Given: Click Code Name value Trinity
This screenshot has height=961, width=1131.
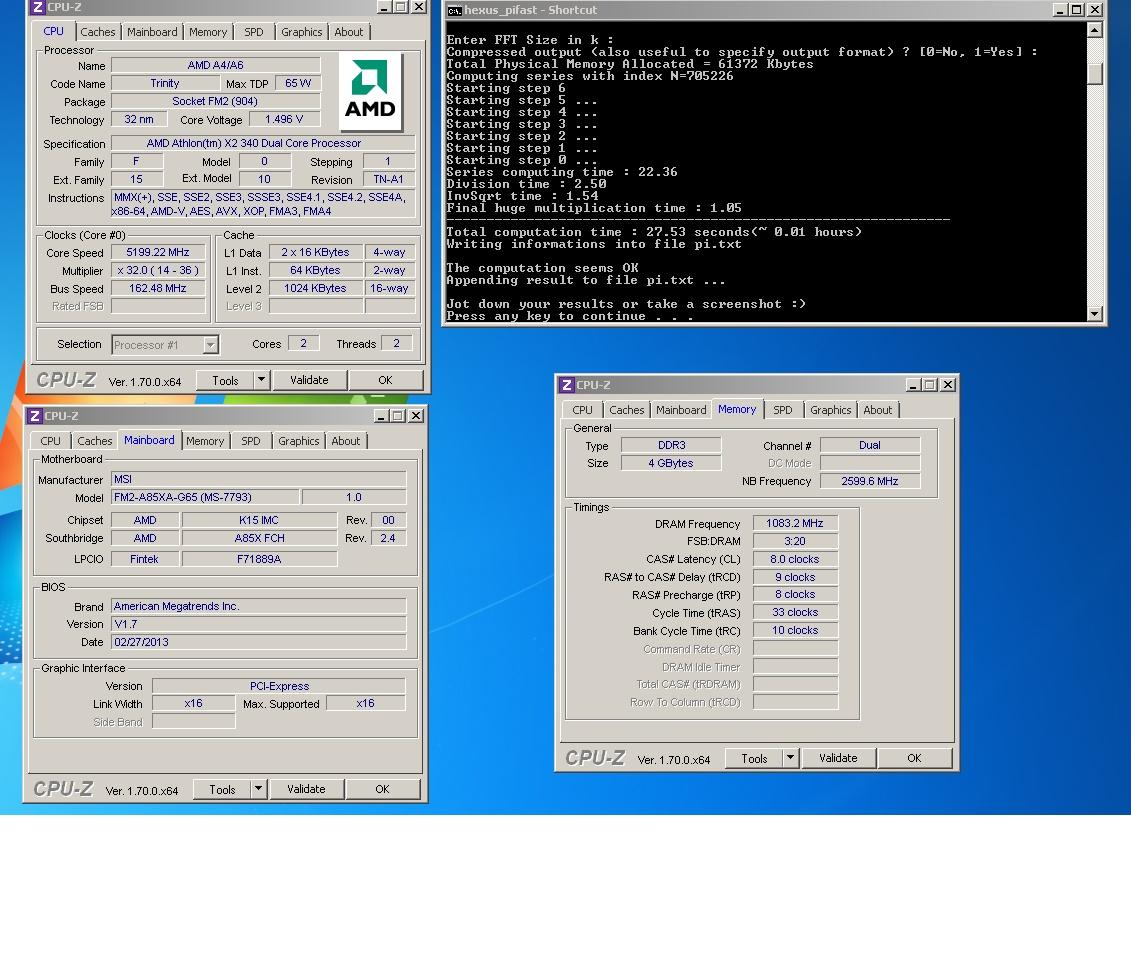Looking at the screenshot, I should (164, 84).
